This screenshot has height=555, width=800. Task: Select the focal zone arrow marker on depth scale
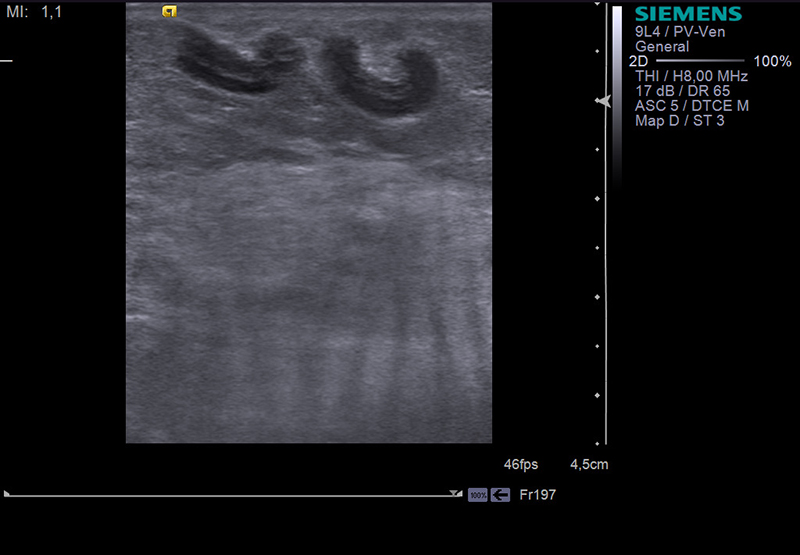pos(603,101)
